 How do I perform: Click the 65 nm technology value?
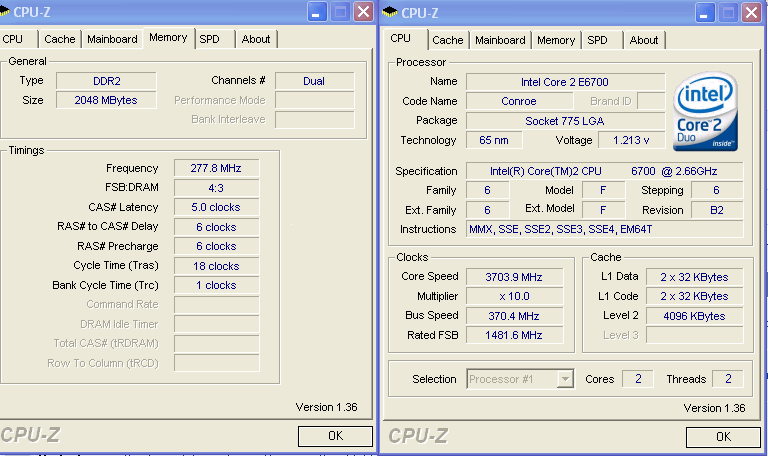(494, 141)
